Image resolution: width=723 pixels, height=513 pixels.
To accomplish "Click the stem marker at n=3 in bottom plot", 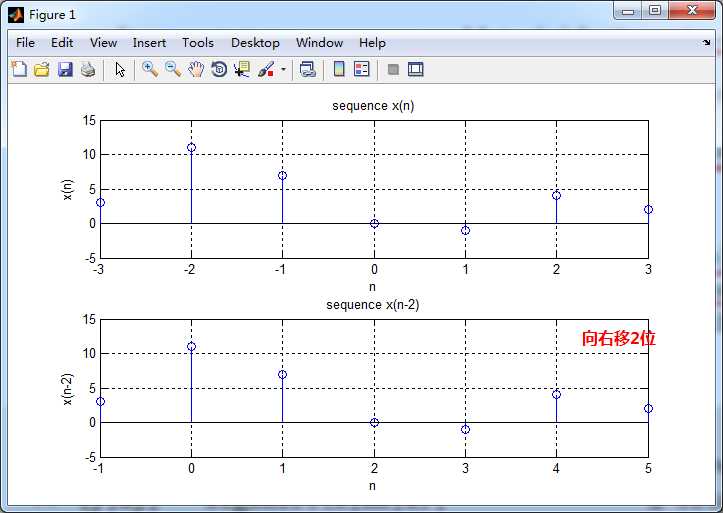I will pos(465,430).
